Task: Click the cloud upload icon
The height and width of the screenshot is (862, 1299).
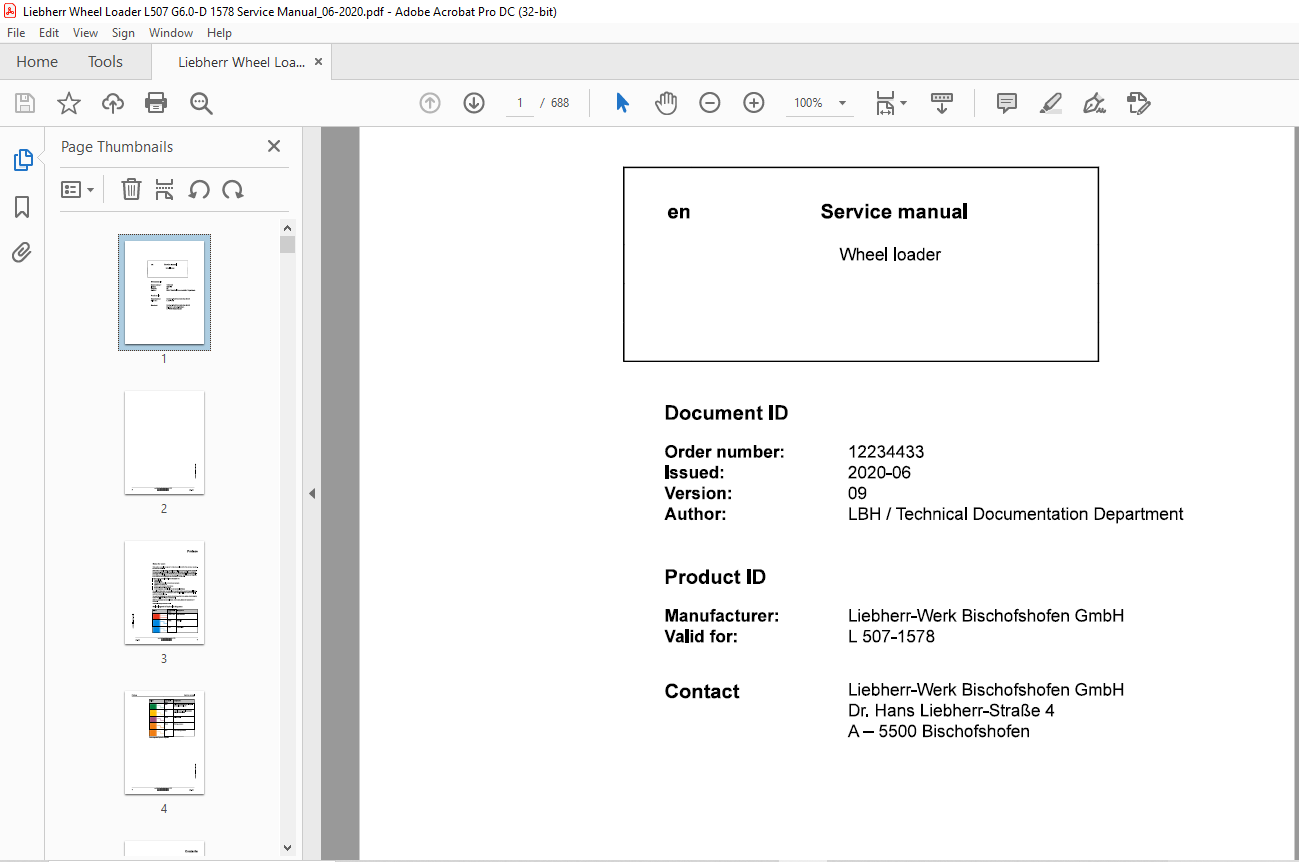Action: [x=113, y=103]
